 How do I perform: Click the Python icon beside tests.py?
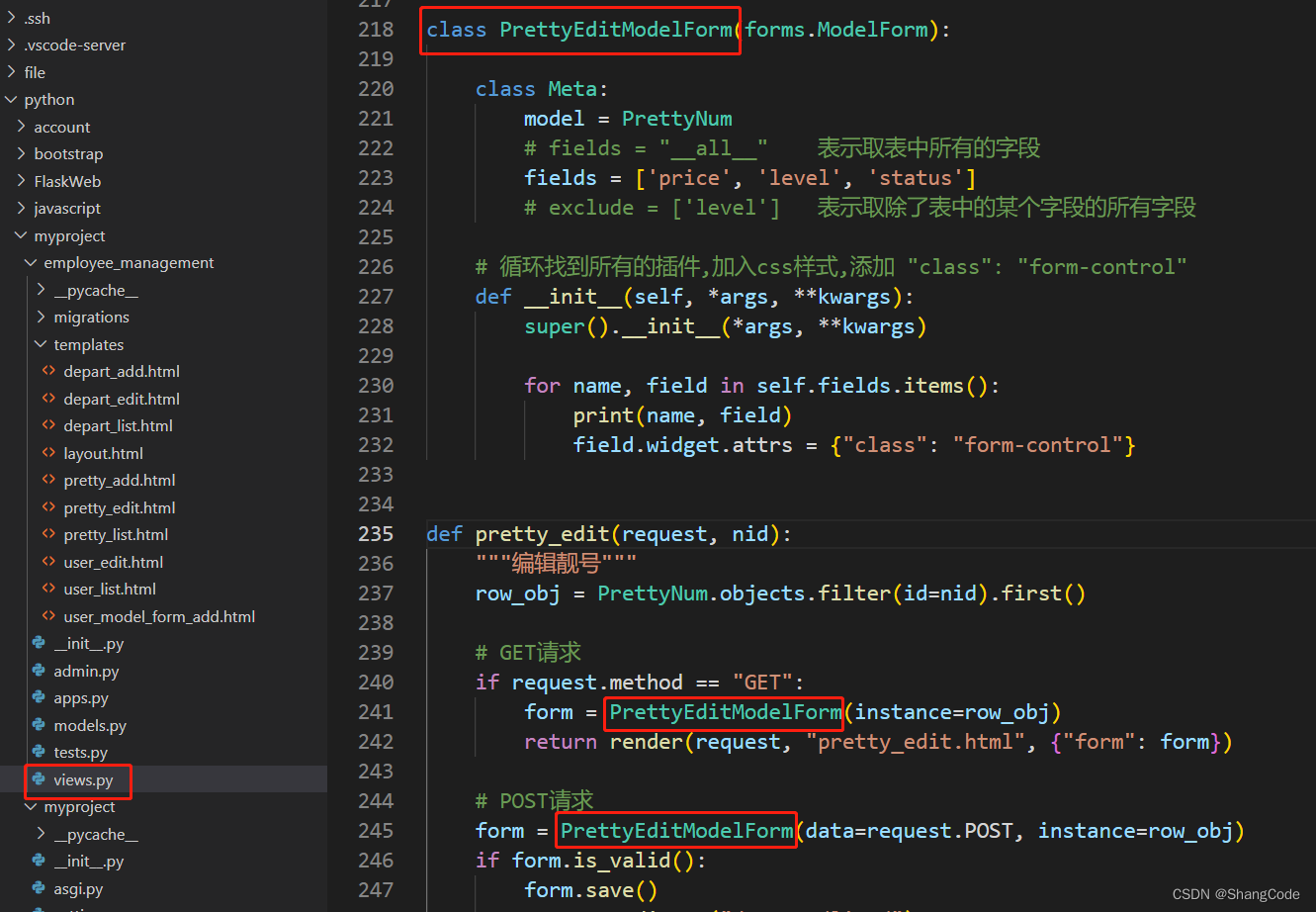pyautogui.click(x=39, y=753)
